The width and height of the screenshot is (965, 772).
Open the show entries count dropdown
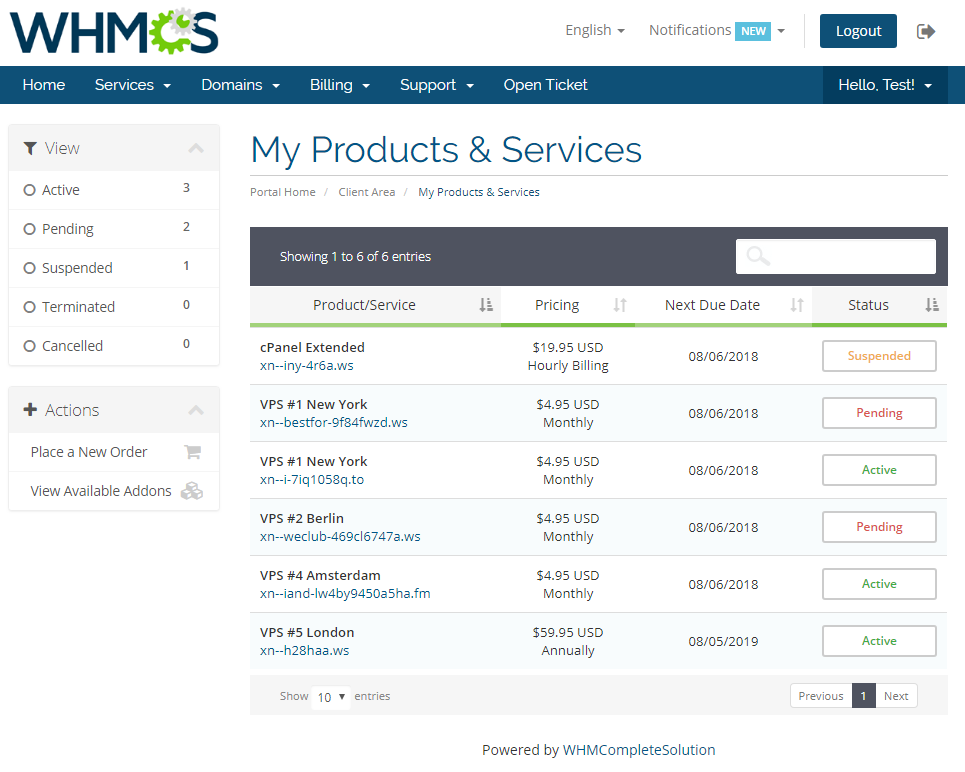point(331,697)
